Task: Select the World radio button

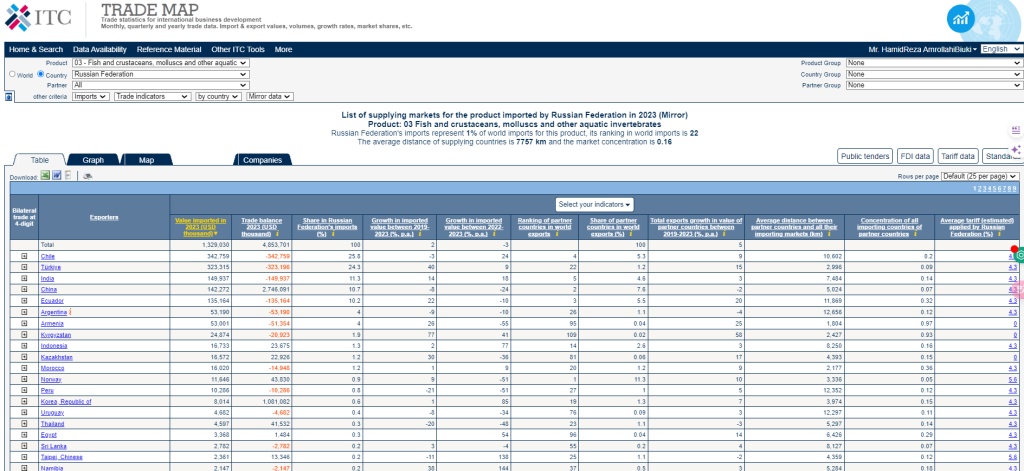Action: pos(12,74)
